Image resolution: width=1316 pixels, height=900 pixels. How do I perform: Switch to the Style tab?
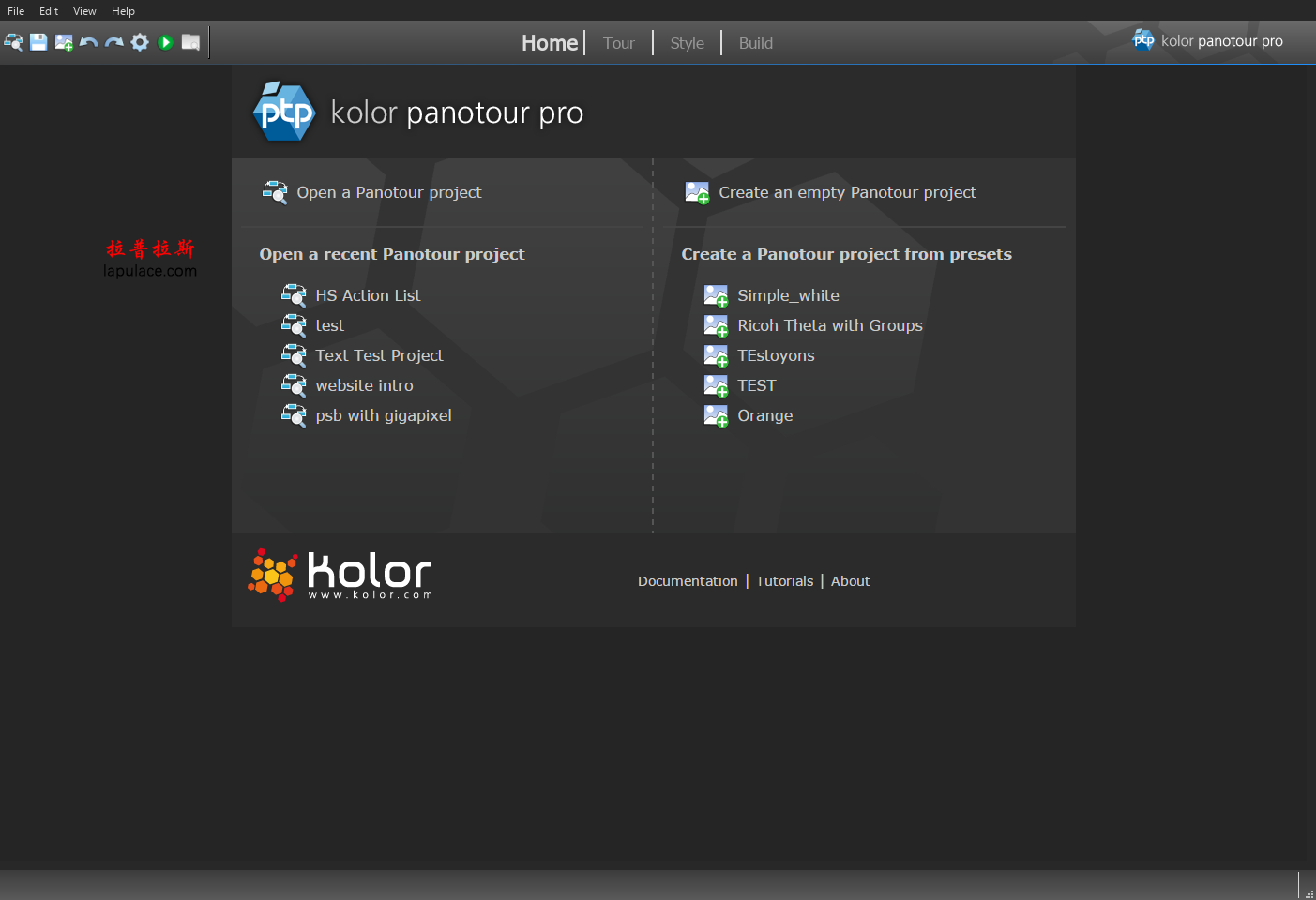[687, 43]
